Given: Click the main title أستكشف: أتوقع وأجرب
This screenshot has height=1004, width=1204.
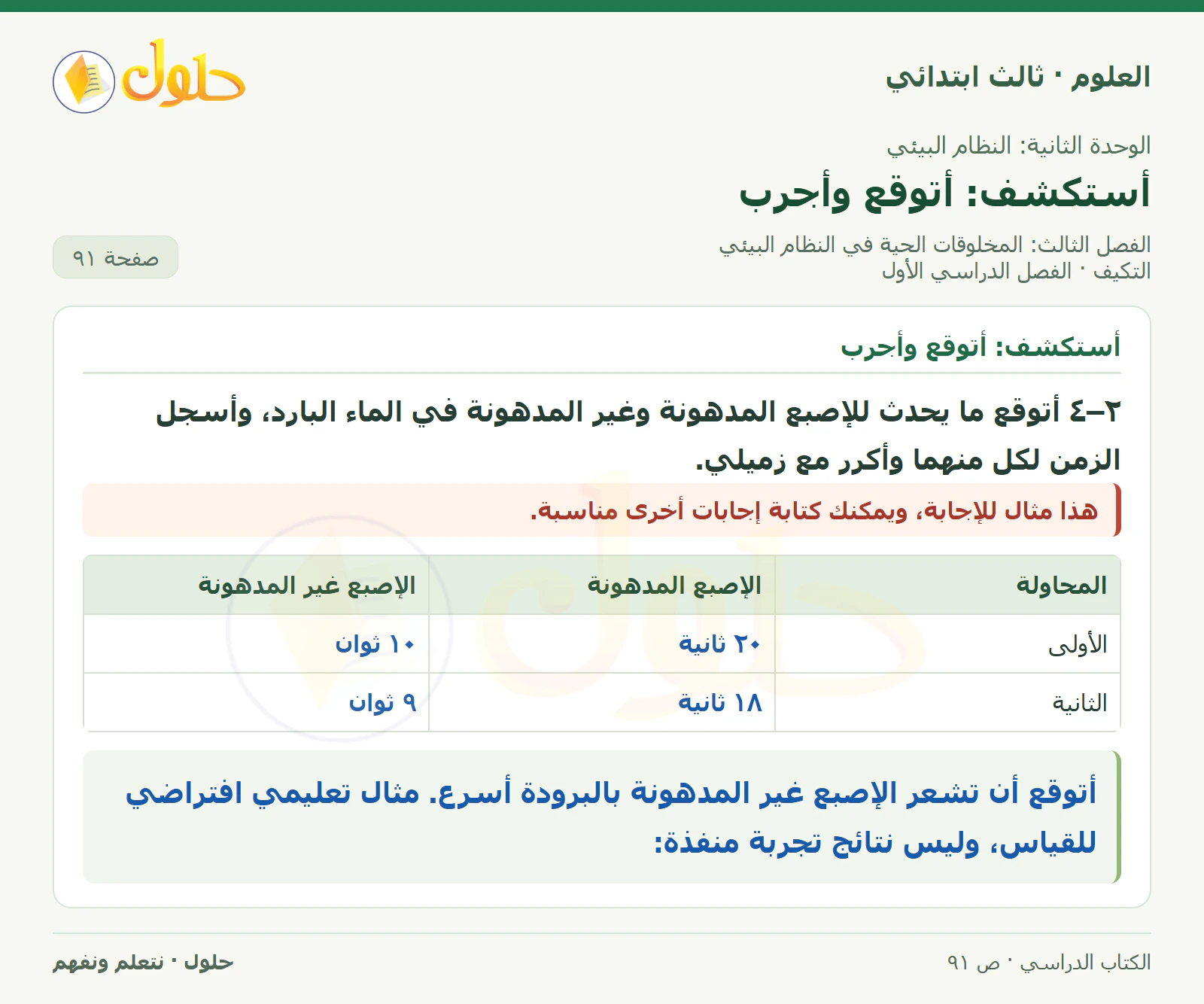Looking at the screenshot, I should (945, 193).
